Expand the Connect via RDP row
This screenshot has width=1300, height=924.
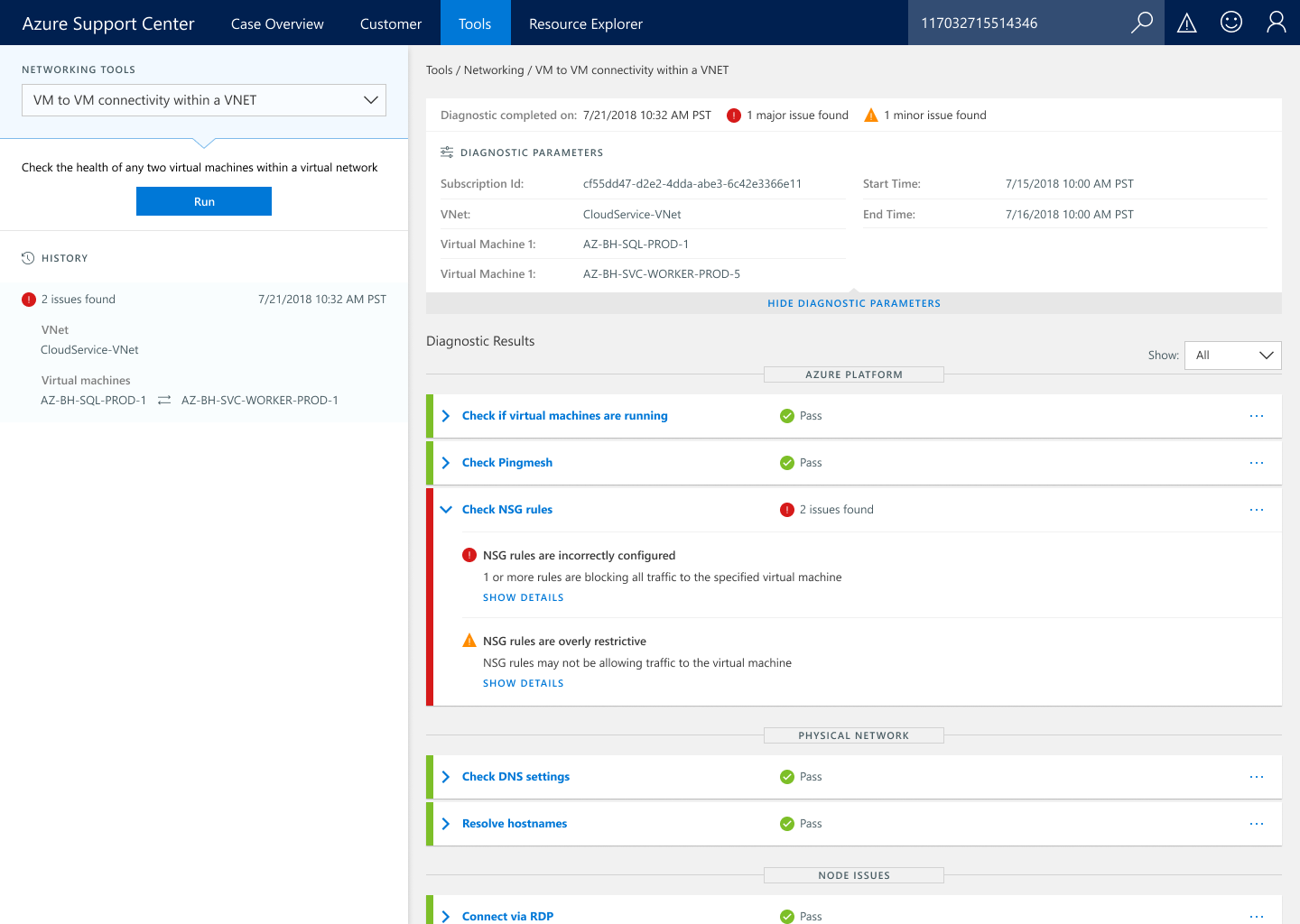(446, 916)
